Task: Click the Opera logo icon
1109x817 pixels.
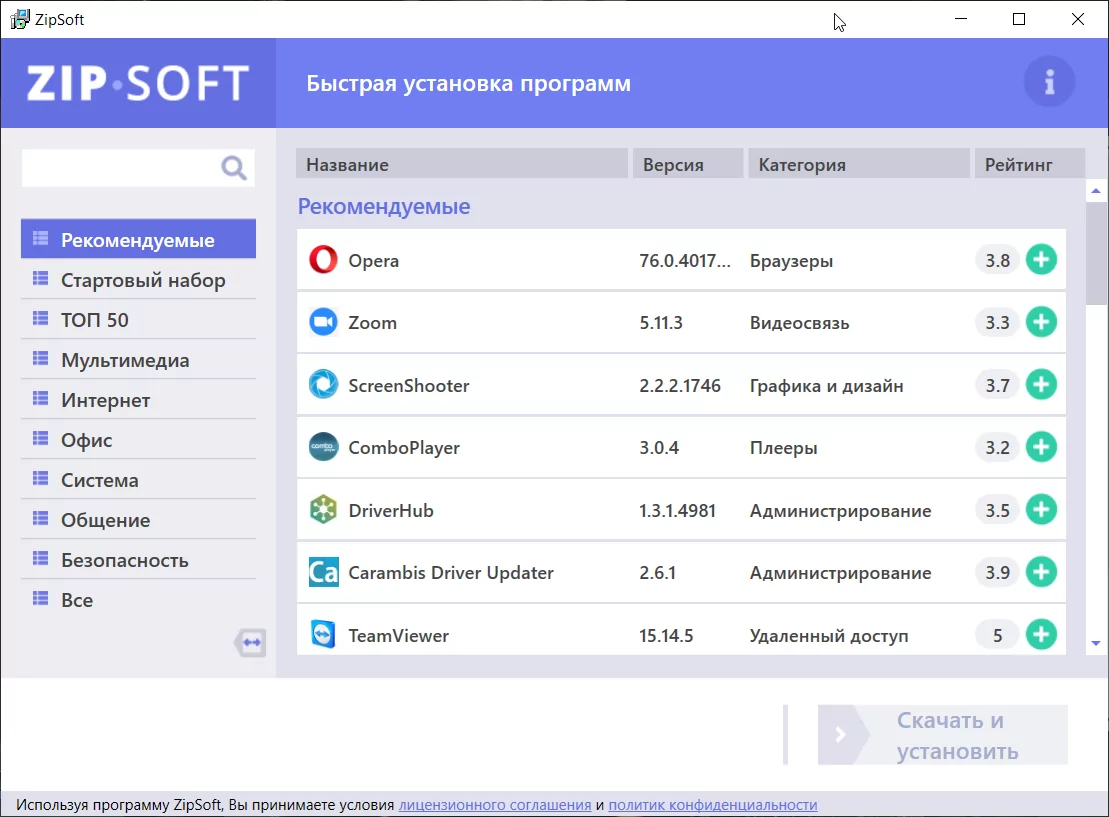Action: click(323, 260)
